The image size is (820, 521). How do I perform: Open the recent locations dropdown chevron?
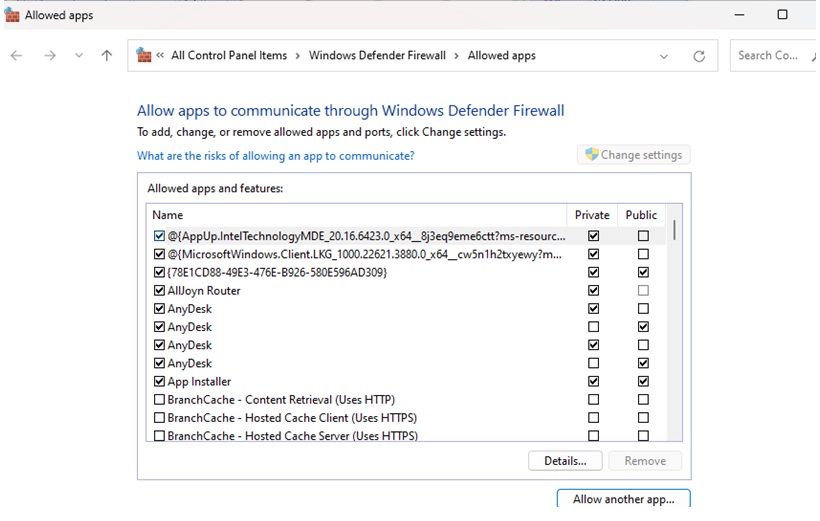78,55
